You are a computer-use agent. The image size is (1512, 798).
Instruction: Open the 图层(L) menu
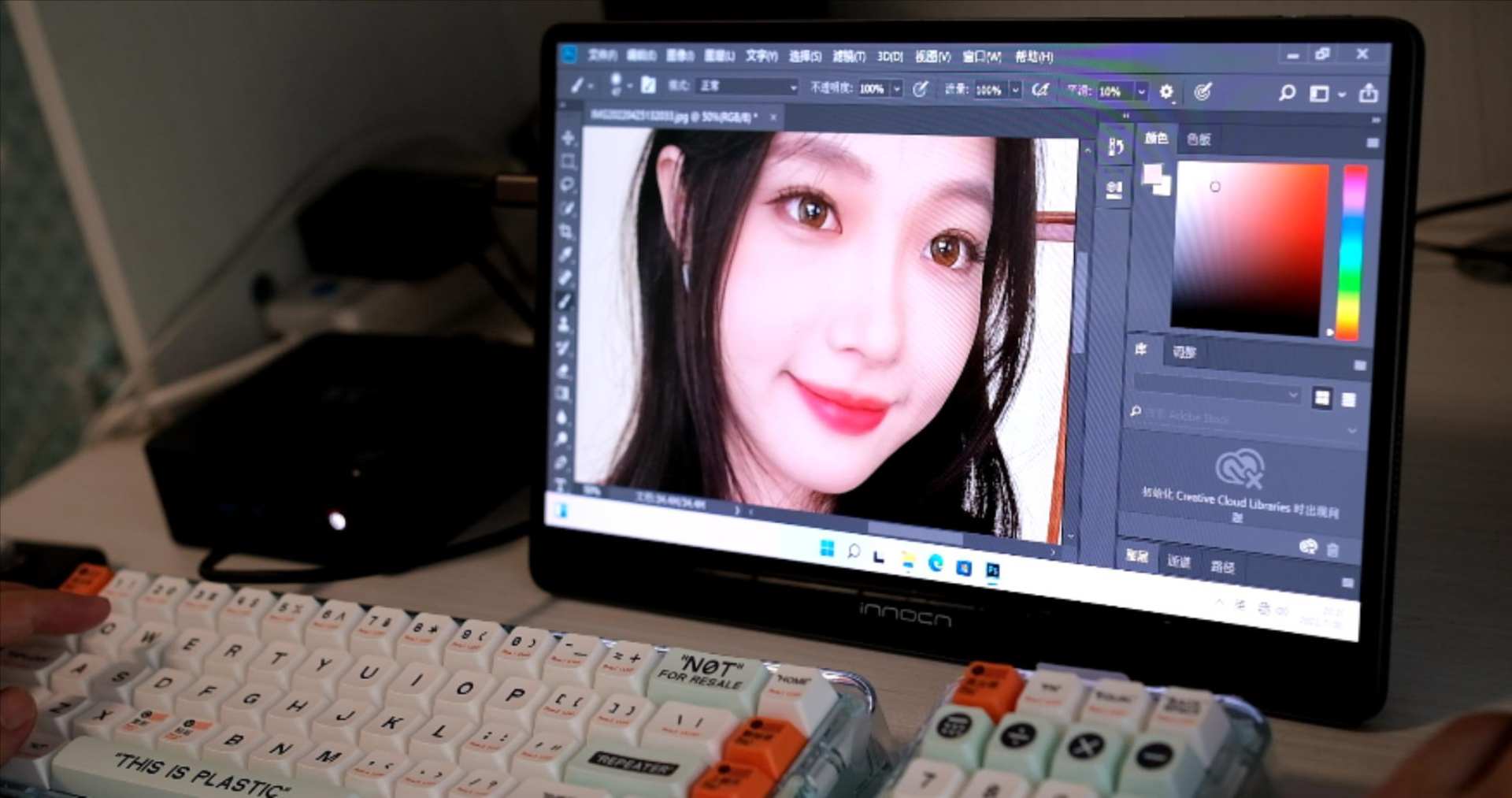tap(719, 55)
